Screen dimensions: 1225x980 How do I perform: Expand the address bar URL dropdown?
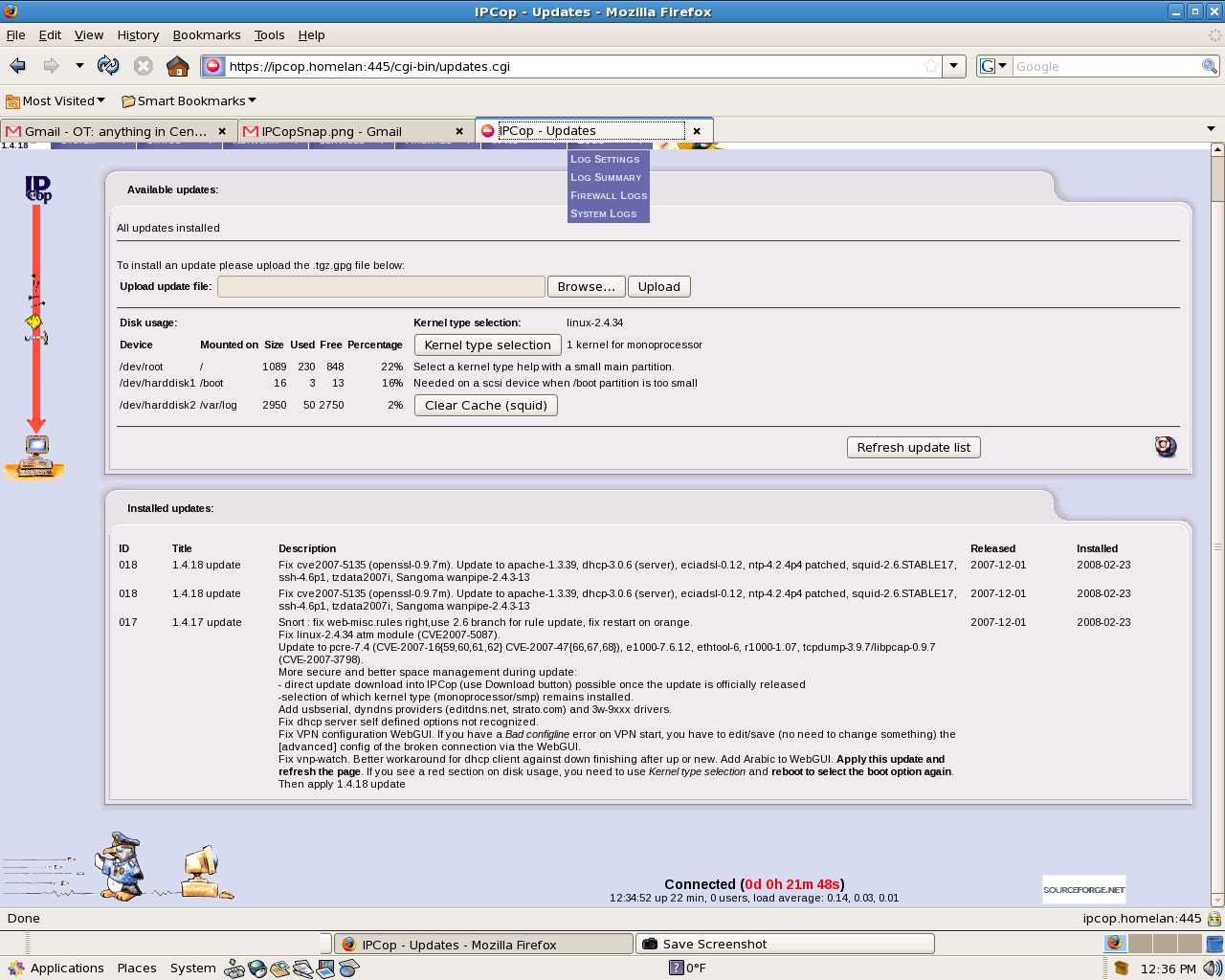(954, 66)
